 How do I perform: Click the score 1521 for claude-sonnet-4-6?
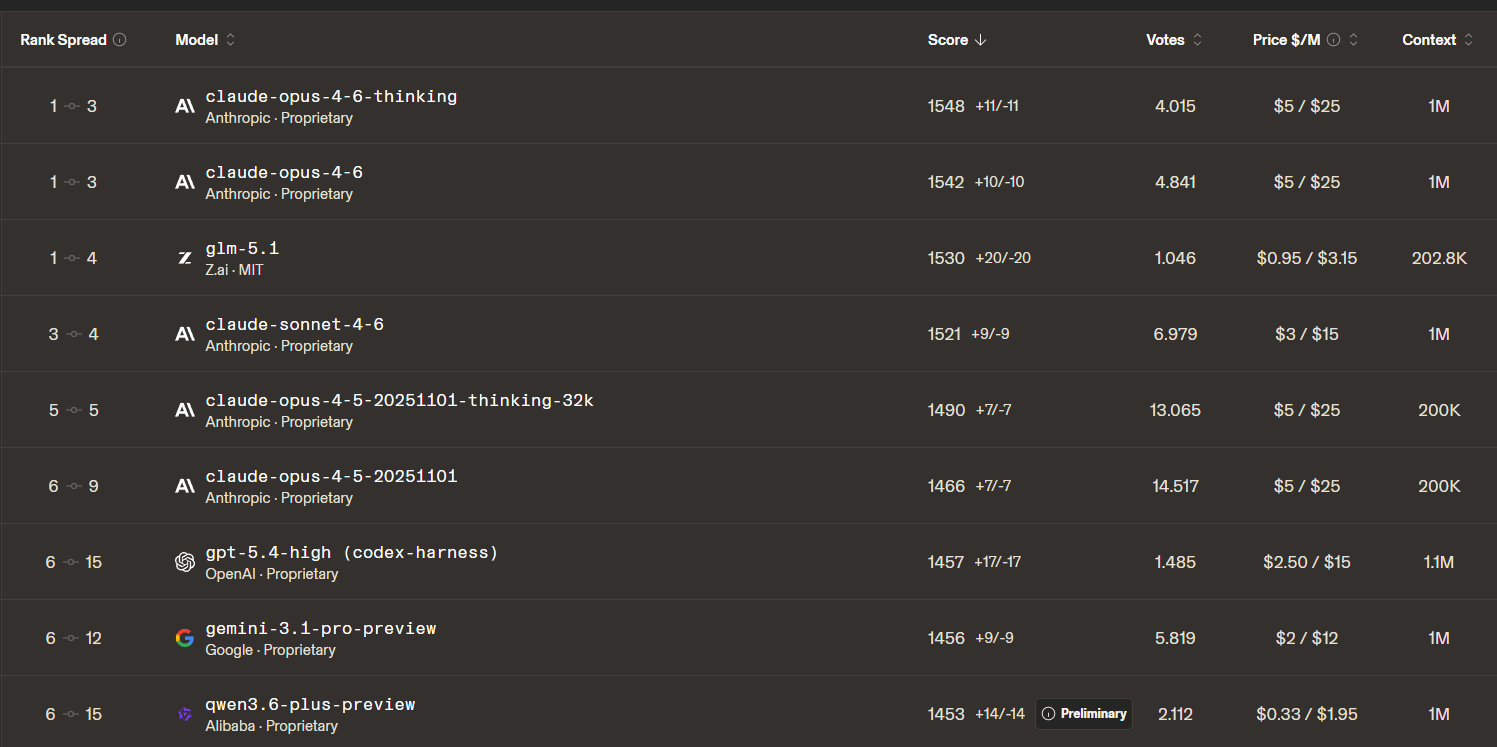945,334
